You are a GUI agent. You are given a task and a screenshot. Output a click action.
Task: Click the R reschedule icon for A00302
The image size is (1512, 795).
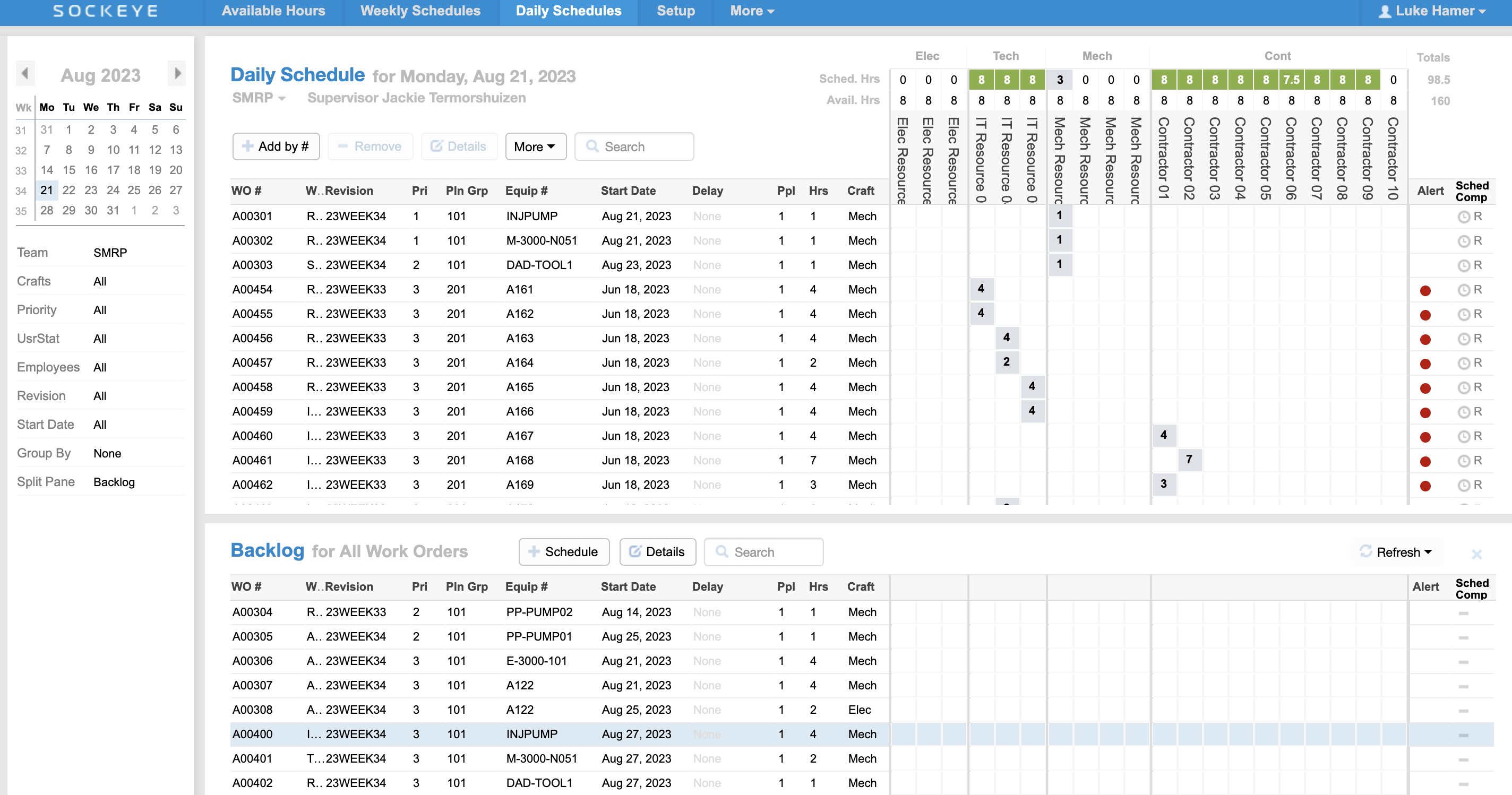(1477, 240)
